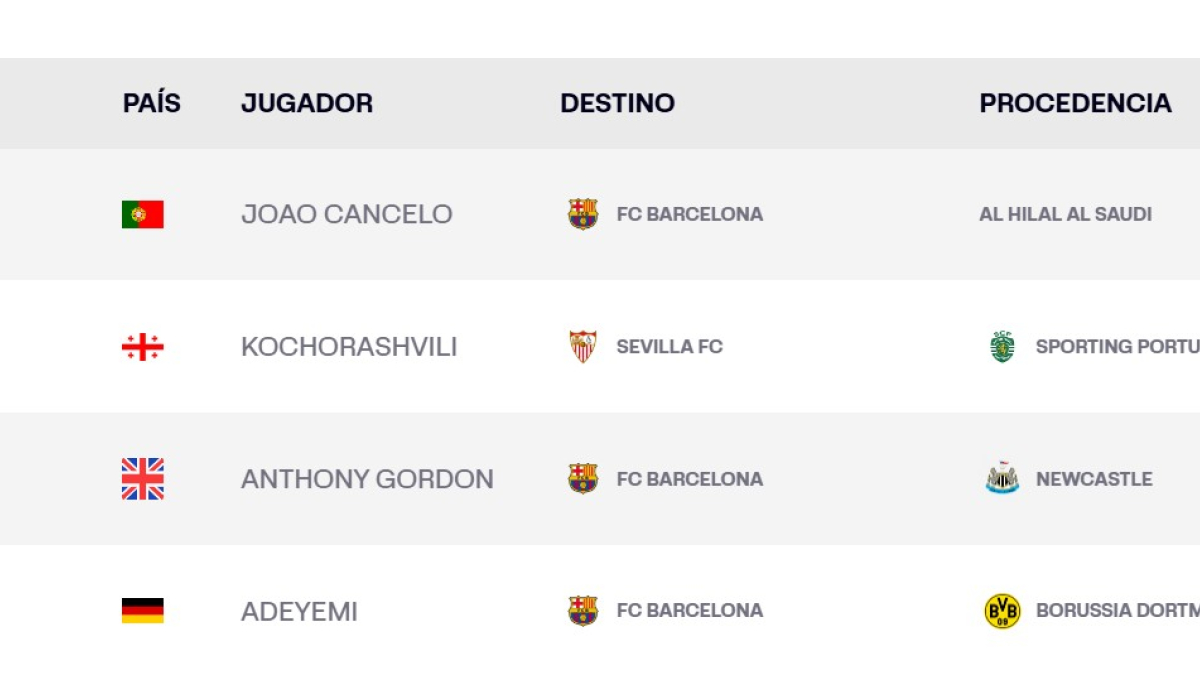Open the Joao Cancelo player name
This screenshot has height=675, width=1200.
pyautogui.click(x=347, y=214)
